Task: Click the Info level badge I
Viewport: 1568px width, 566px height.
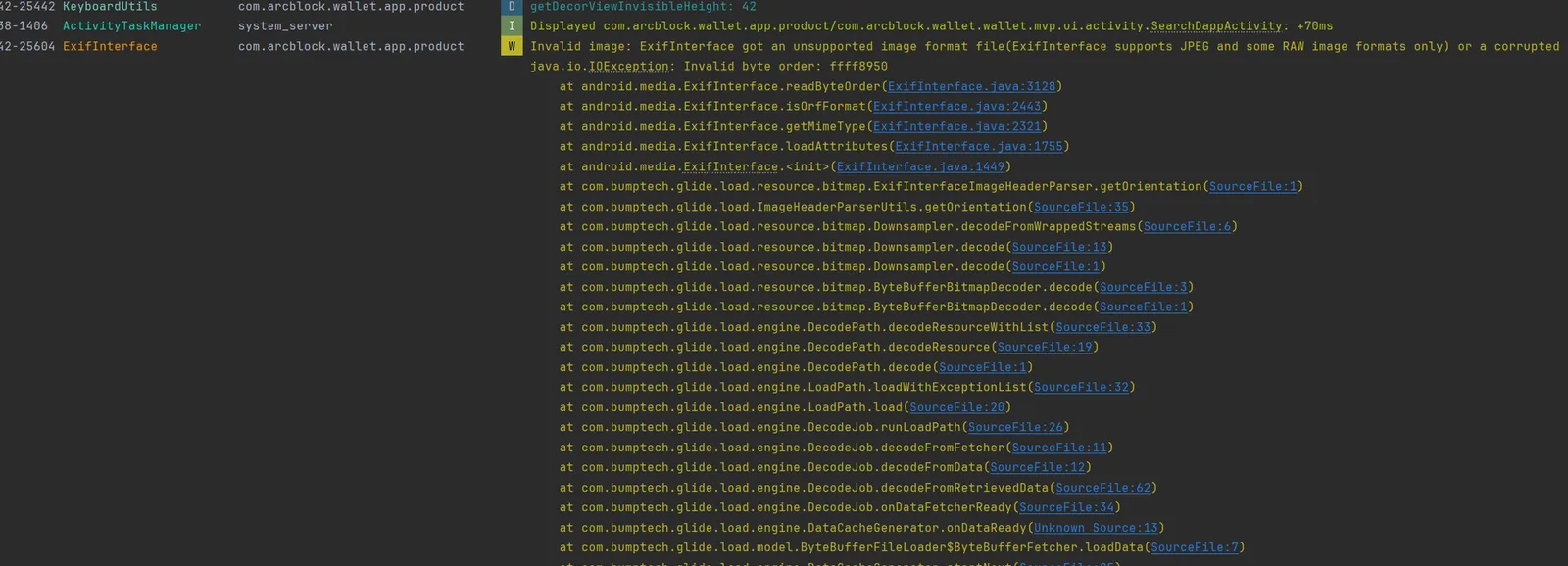Action: coord(512,26)
